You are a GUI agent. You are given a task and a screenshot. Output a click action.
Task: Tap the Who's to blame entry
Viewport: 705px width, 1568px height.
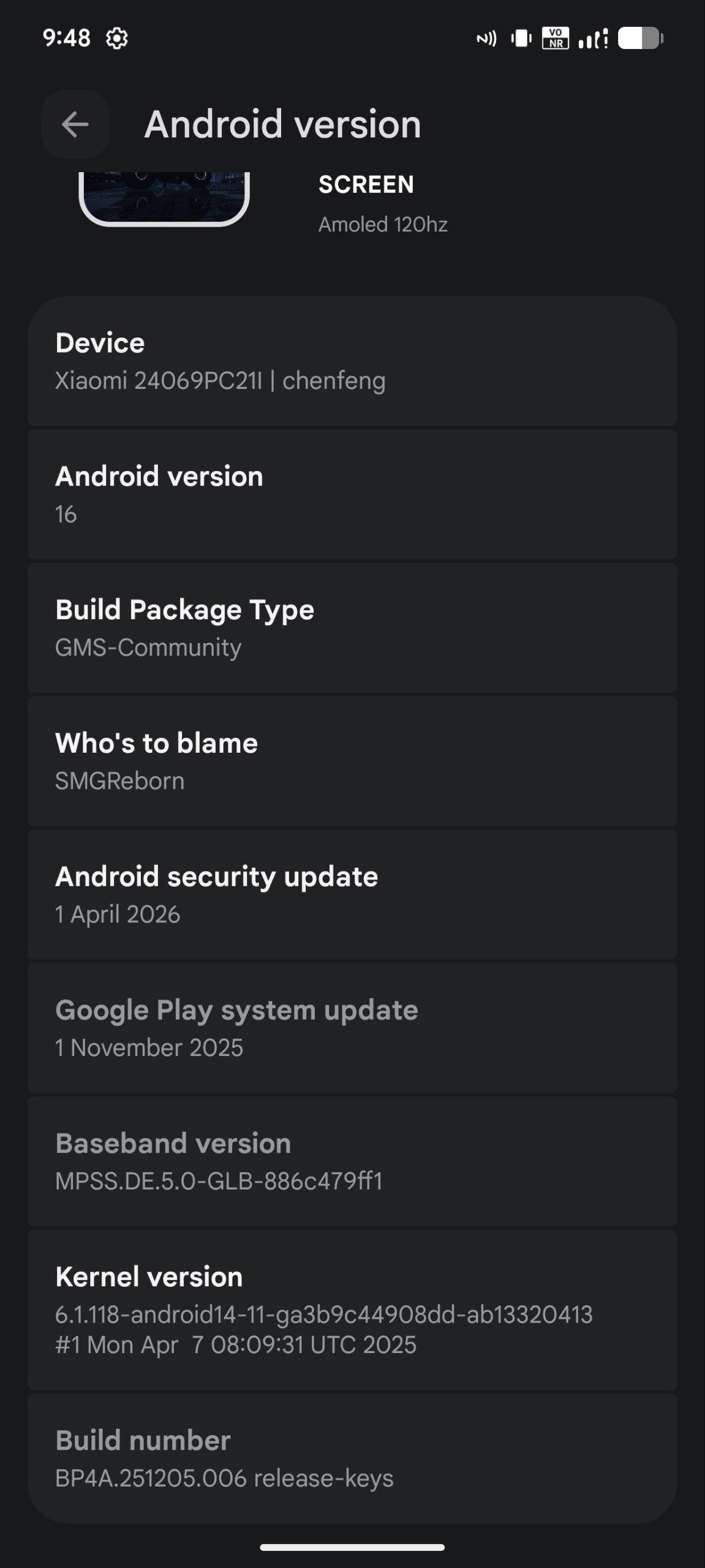coord(352,761)
